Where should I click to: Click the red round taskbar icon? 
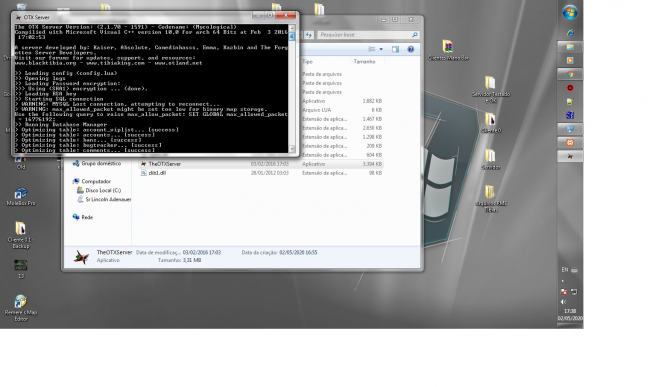click(x=570, y=88)
